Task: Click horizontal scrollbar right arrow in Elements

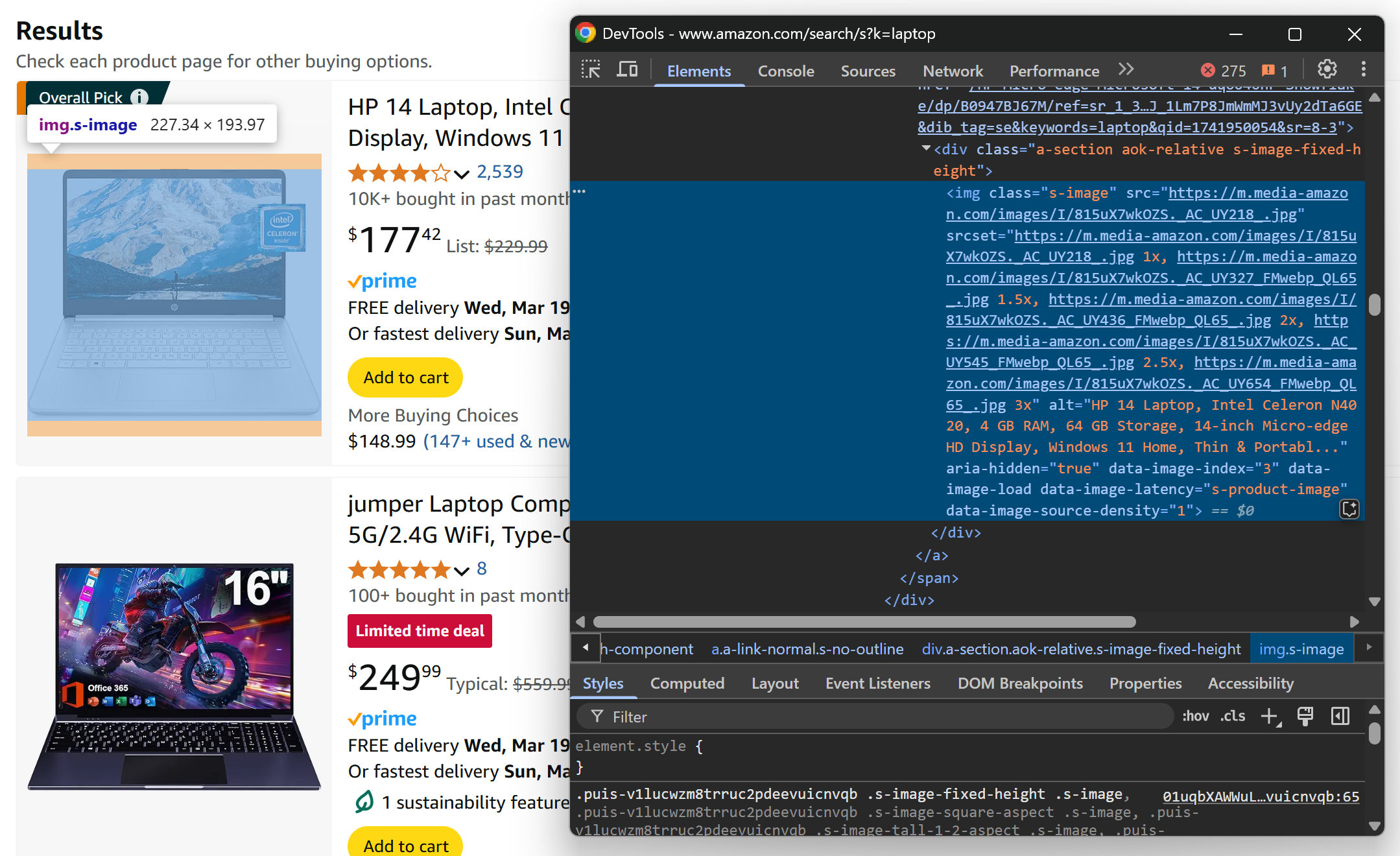Action: tap(1354, 622)
